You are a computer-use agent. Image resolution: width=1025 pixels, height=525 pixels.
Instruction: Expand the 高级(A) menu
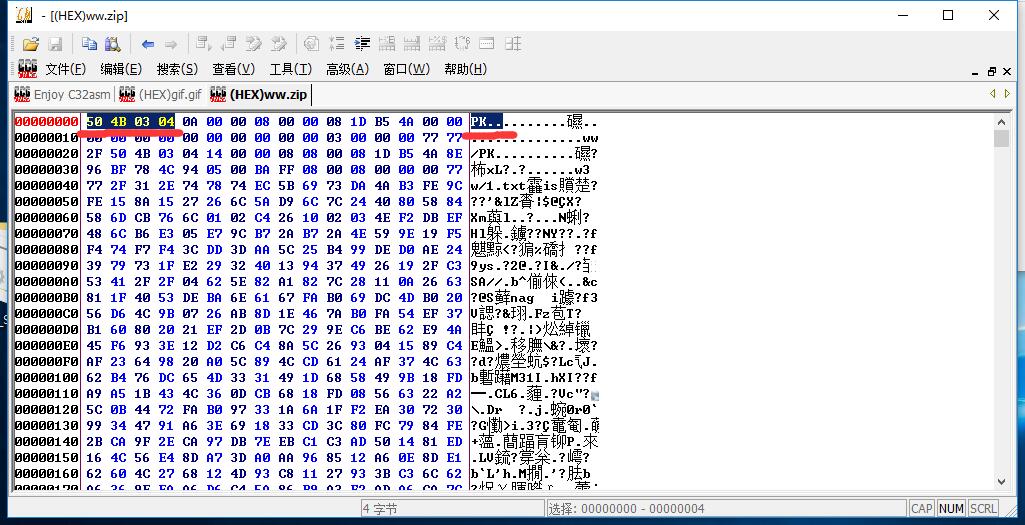[x=346, y=69]
